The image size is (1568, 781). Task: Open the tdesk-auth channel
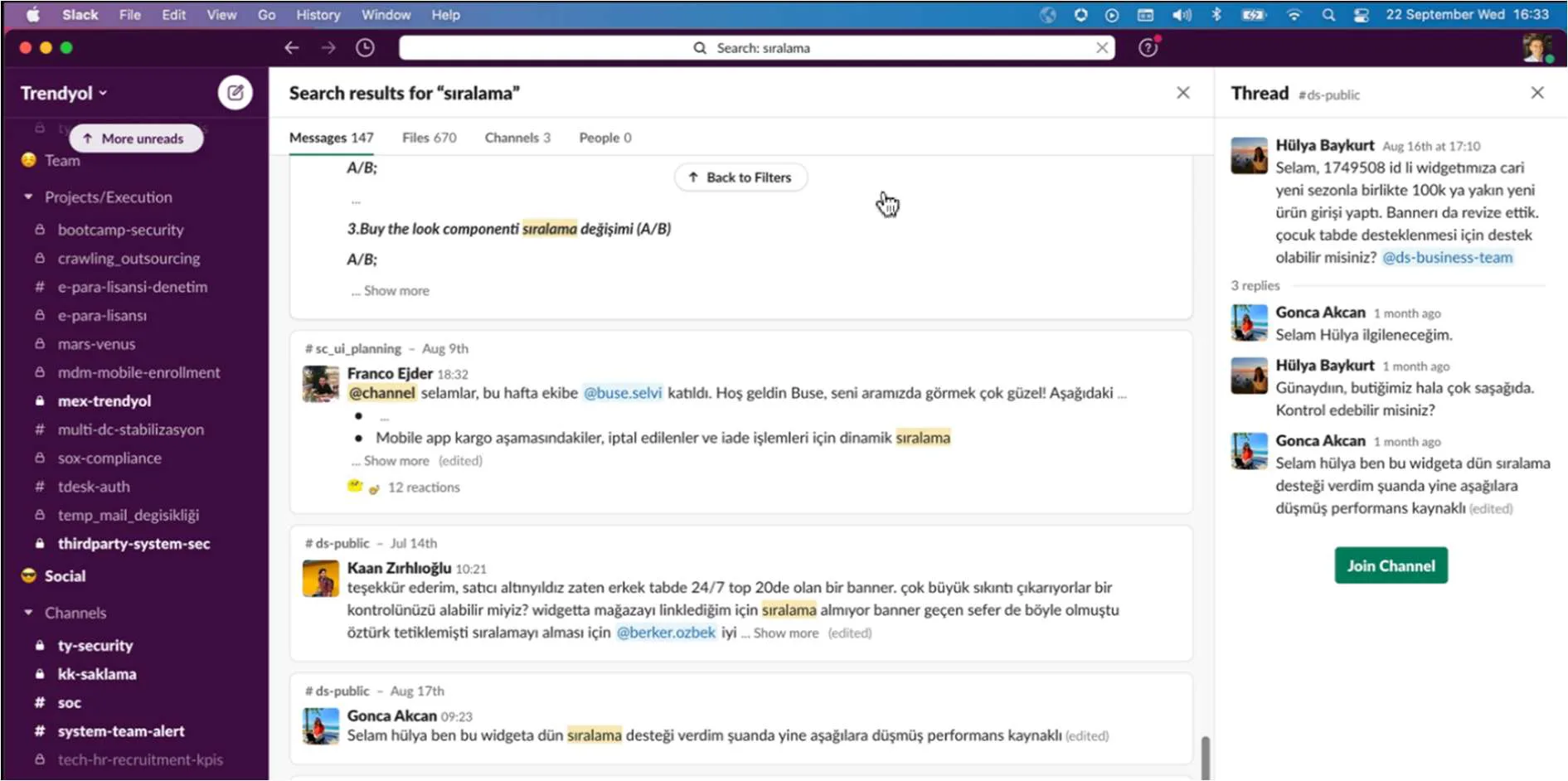click(x=94, y=487)
